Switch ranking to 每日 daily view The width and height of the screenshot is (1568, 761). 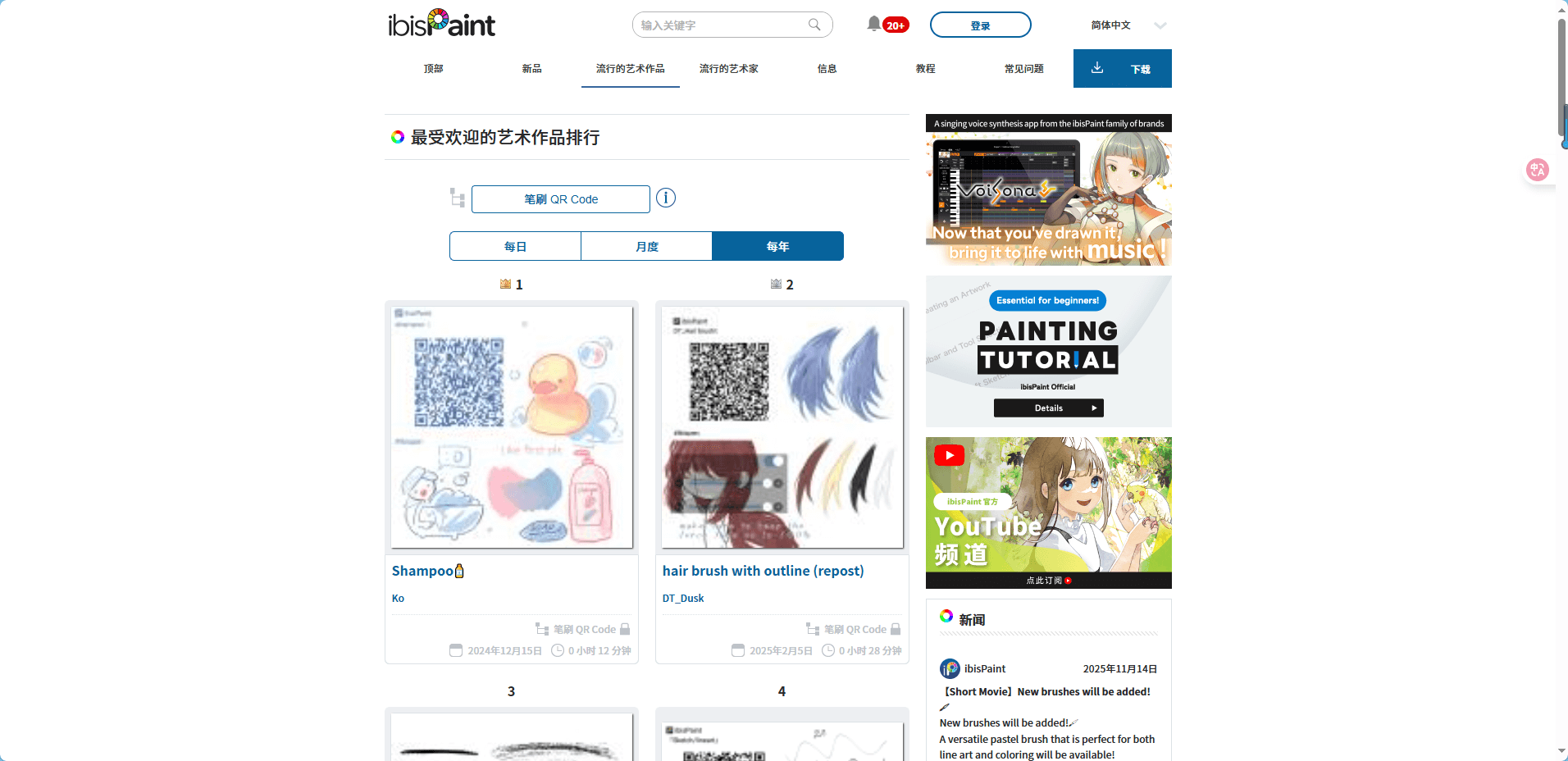coord(514,246)
